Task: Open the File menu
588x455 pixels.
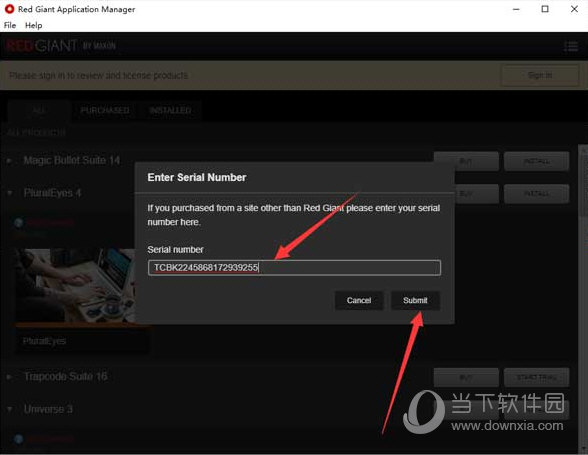Action: pos(10,26)
